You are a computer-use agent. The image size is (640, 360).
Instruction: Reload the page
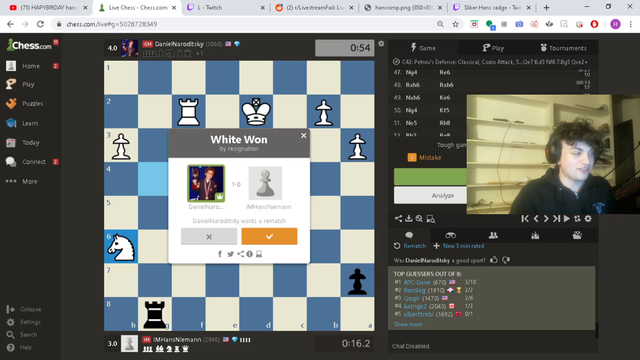40,24
